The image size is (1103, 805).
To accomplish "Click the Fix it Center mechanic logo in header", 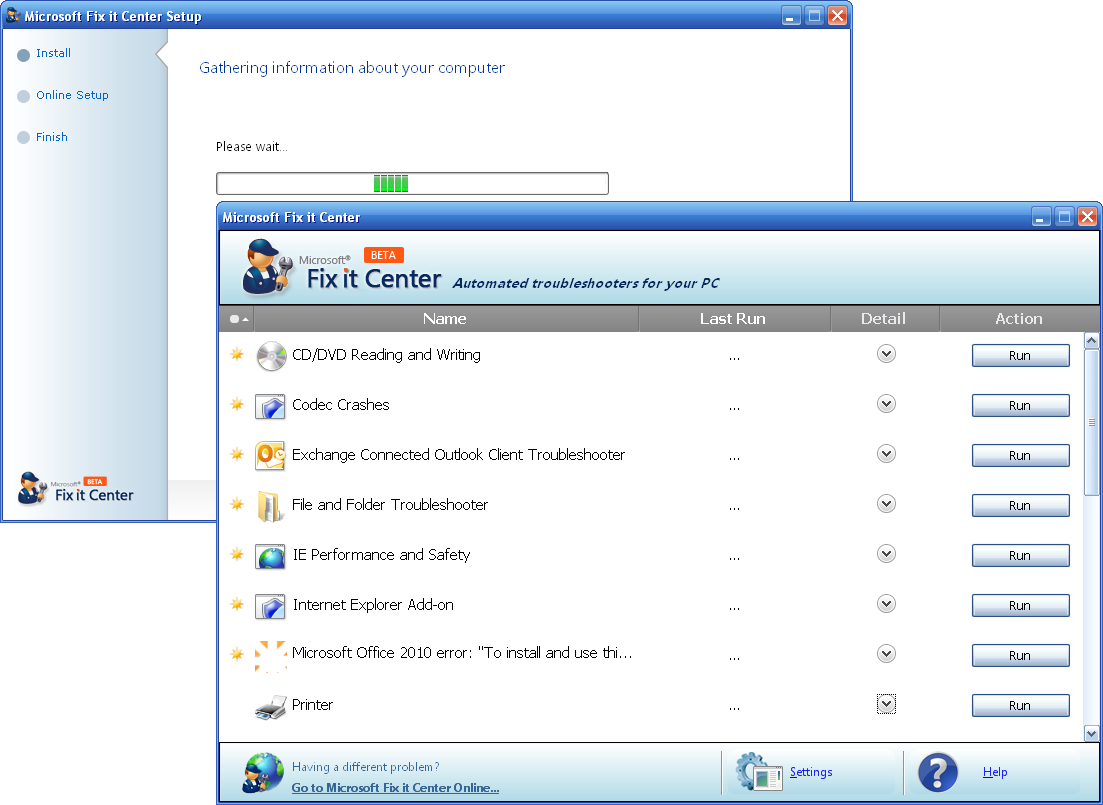I will pos(267,267).
